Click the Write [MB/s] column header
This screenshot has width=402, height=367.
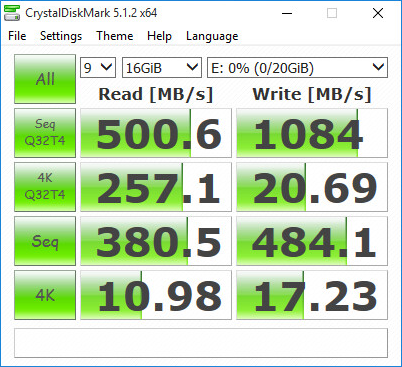[x=312, y=94]
